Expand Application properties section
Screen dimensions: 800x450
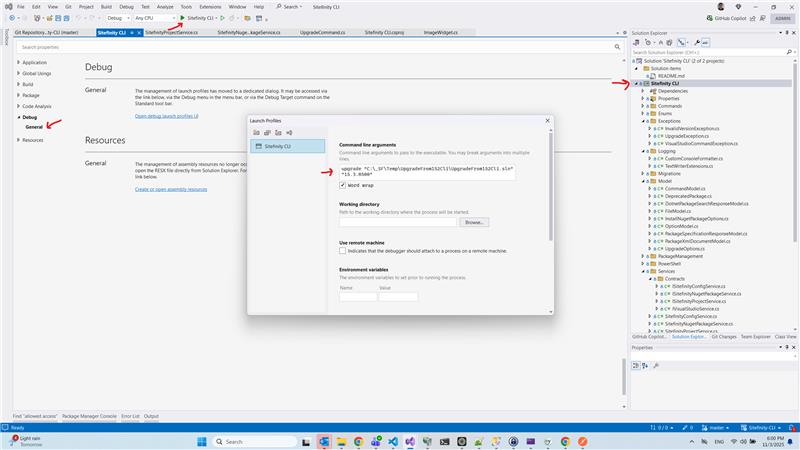(19, 62)
